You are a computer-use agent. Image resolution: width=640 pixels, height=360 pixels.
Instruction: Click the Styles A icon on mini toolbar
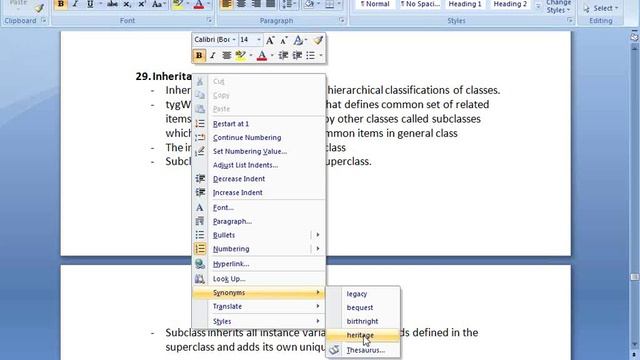point(298,40)
